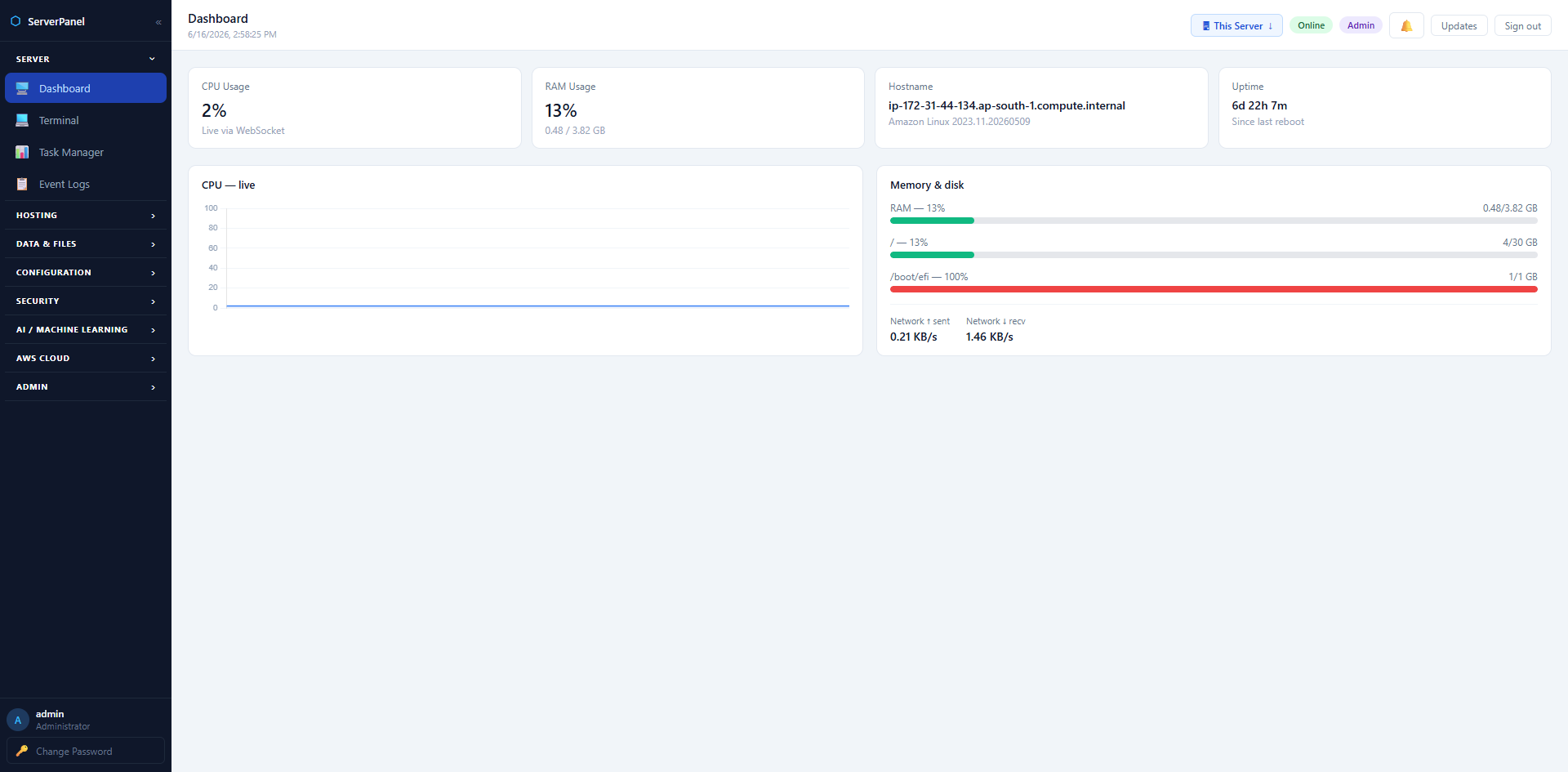Screen dimensions: 1568x772
Task: Click the 1/1 GB boot disk value
Action: coord(1523,277)
